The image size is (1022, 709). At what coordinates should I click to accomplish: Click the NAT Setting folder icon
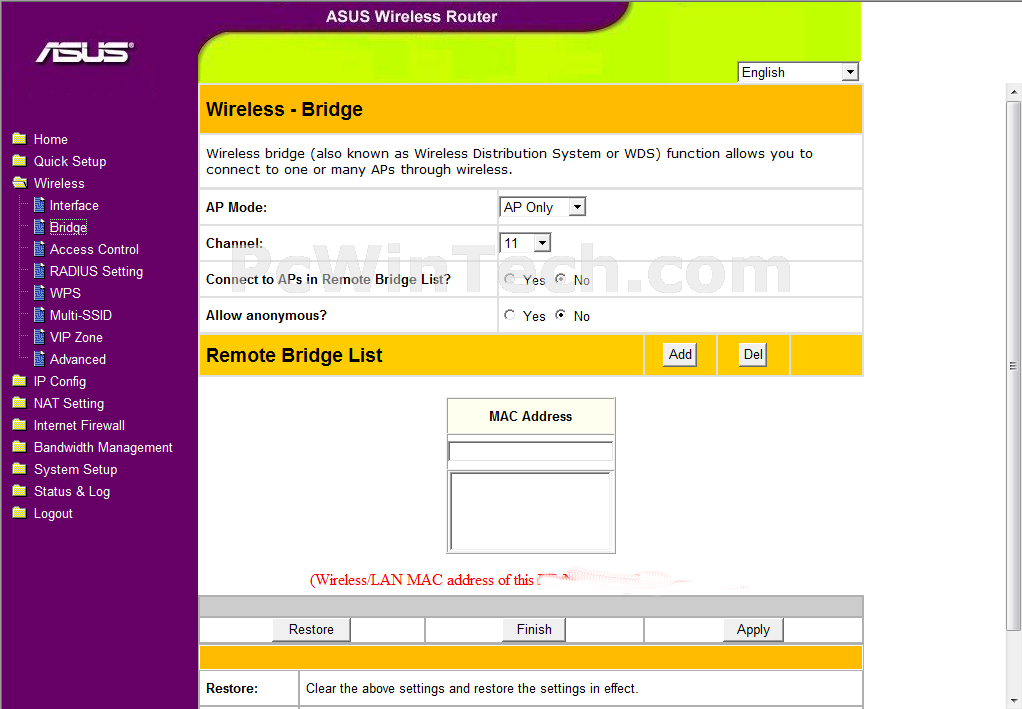click(x=20, y=403)
